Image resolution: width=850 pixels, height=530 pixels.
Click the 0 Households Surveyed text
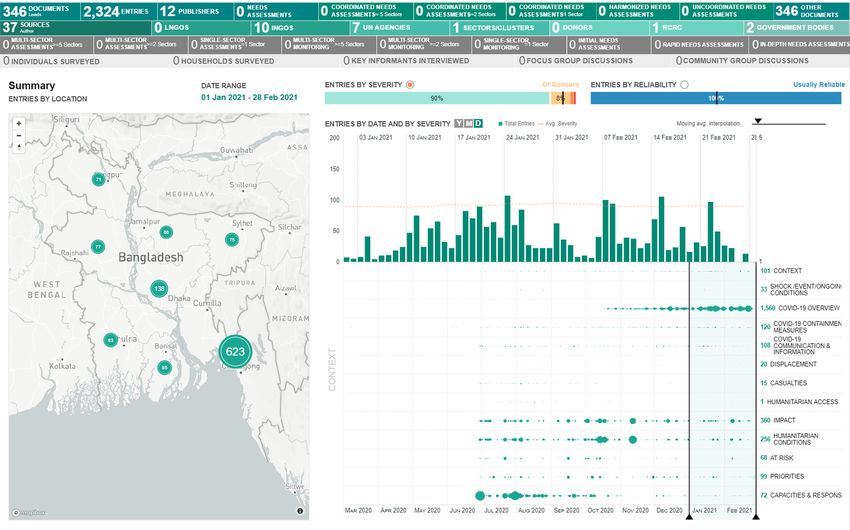tap(223, 61)
